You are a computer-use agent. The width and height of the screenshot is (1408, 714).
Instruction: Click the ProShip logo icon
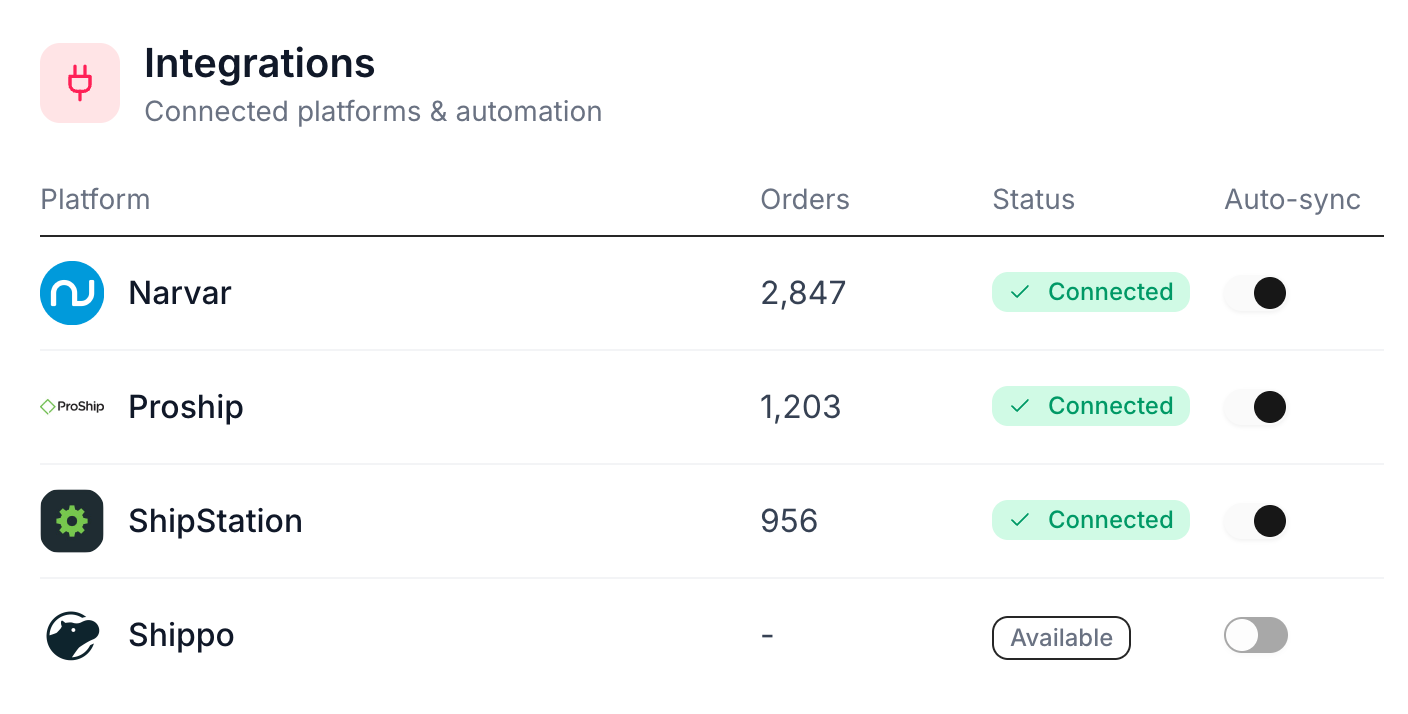(x=72, y=407)
